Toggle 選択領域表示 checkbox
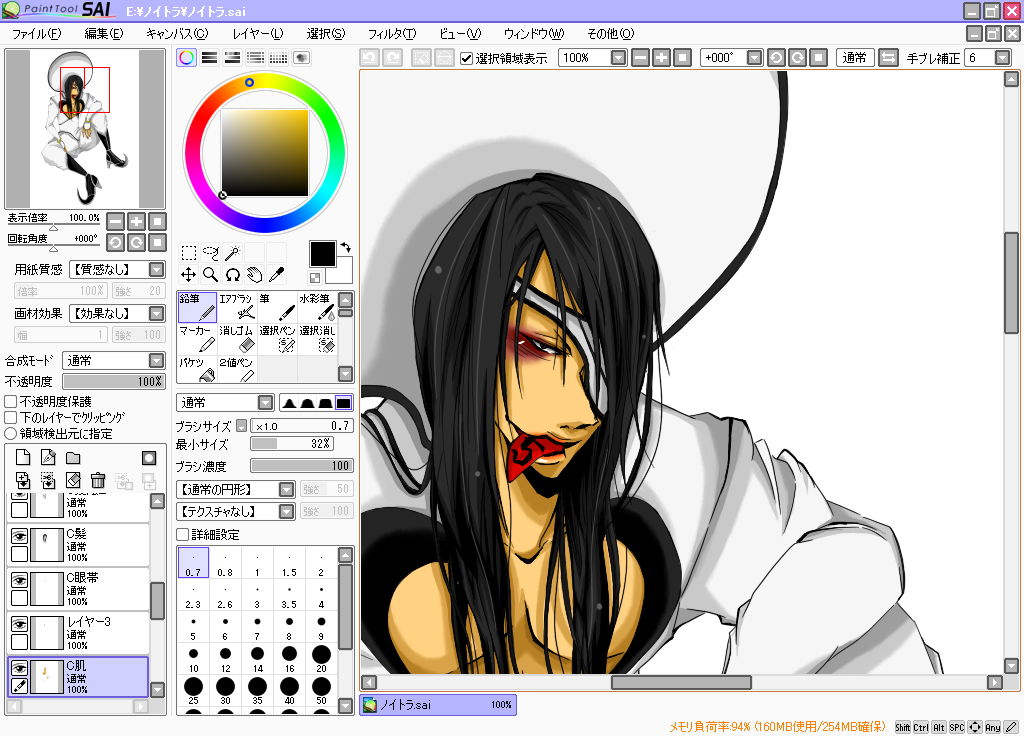Image resolution: width=1025 pixels, height=736 pixels. coord(466,58)
